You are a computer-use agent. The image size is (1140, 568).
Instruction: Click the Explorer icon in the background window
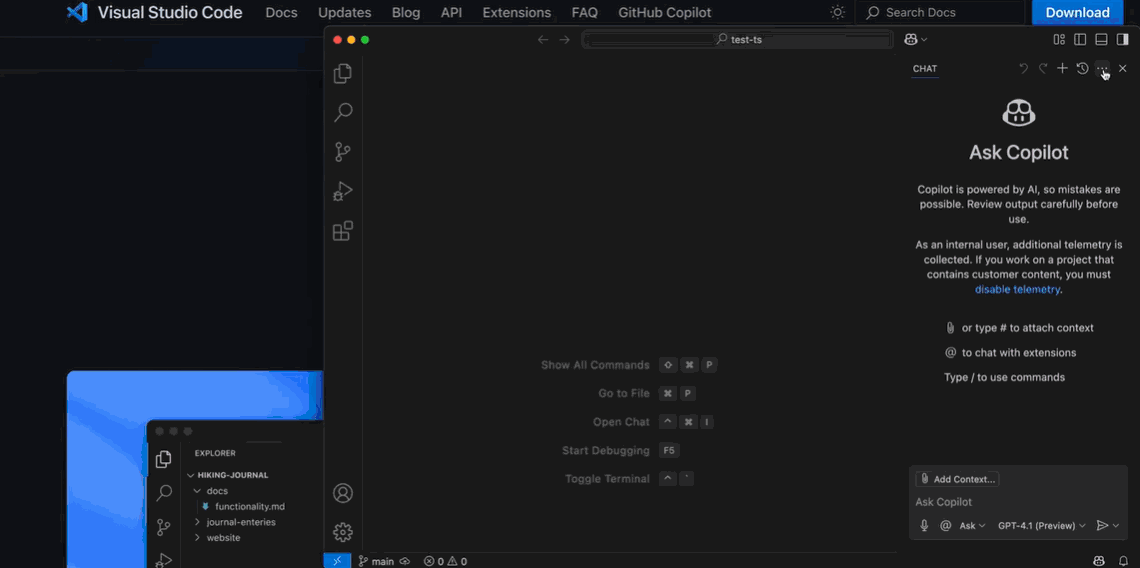(164, 459)
